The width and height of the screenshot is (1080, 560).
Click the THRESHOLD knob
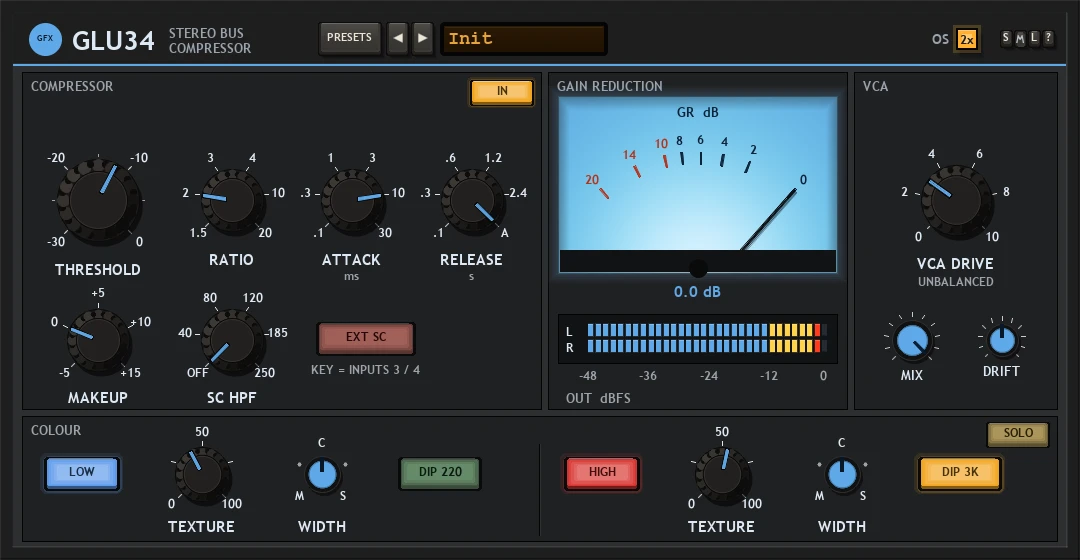[x=98, y=200]
